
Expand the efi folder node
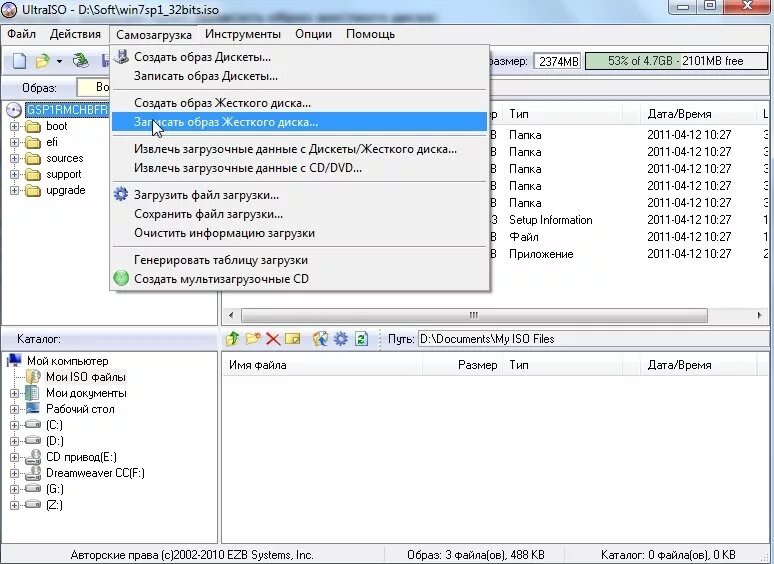point(14,142)
